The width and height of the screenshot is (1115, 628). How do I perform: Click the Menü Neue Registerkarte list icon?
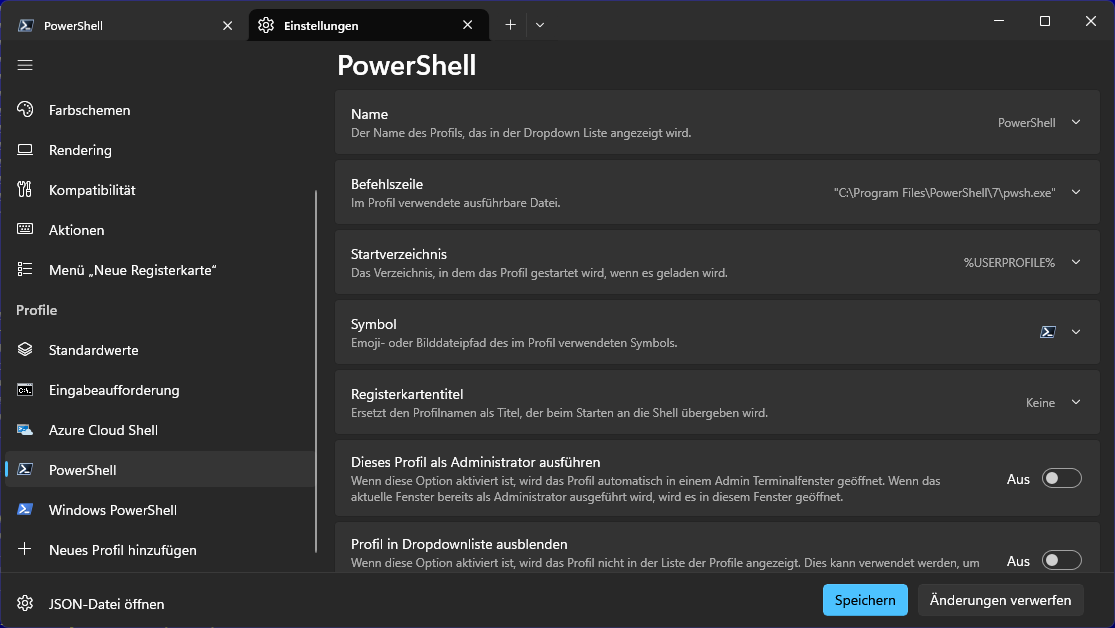(25, 269)
